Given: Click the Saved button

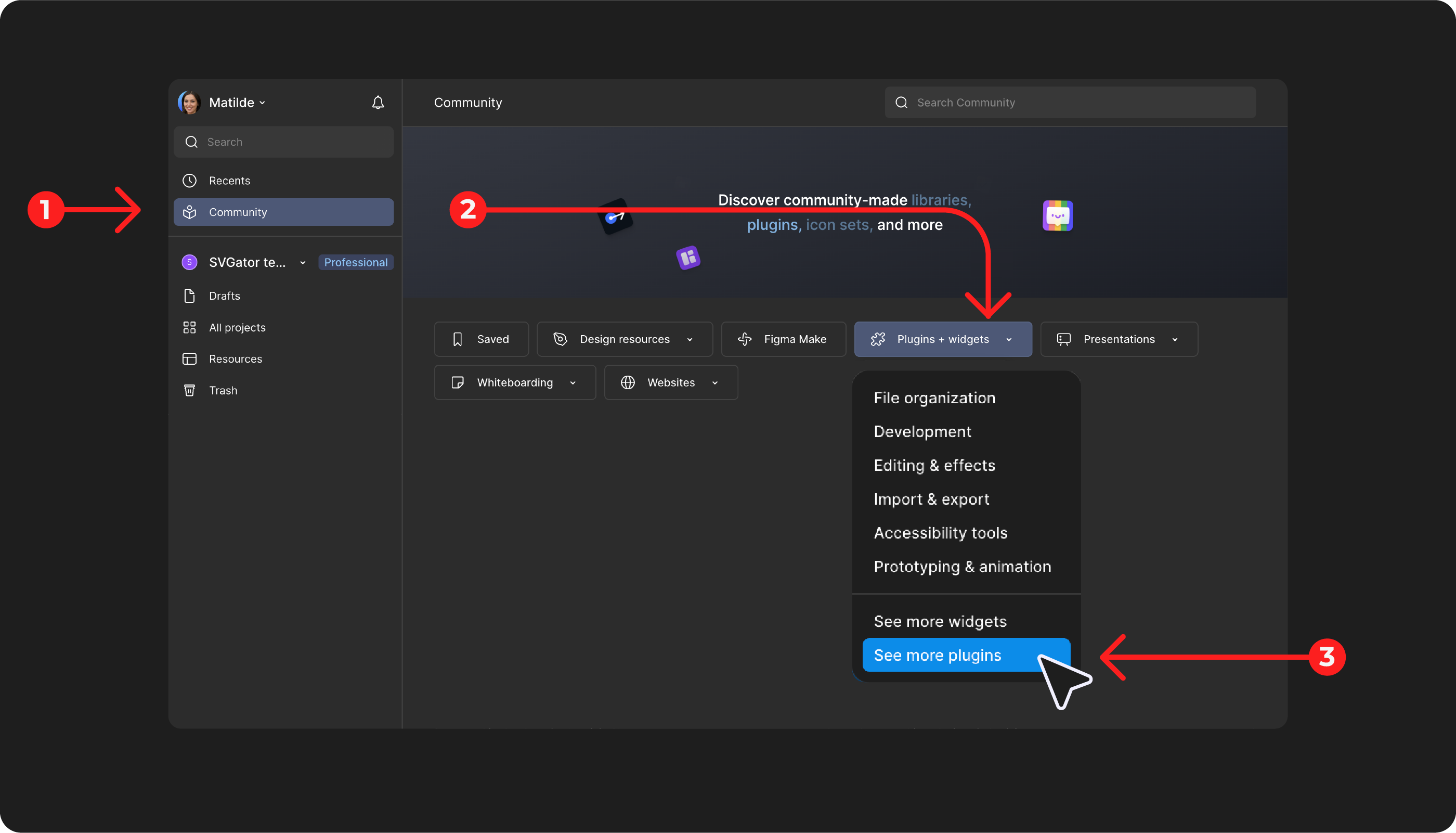Looking at the screenshot, I should 481,339.
